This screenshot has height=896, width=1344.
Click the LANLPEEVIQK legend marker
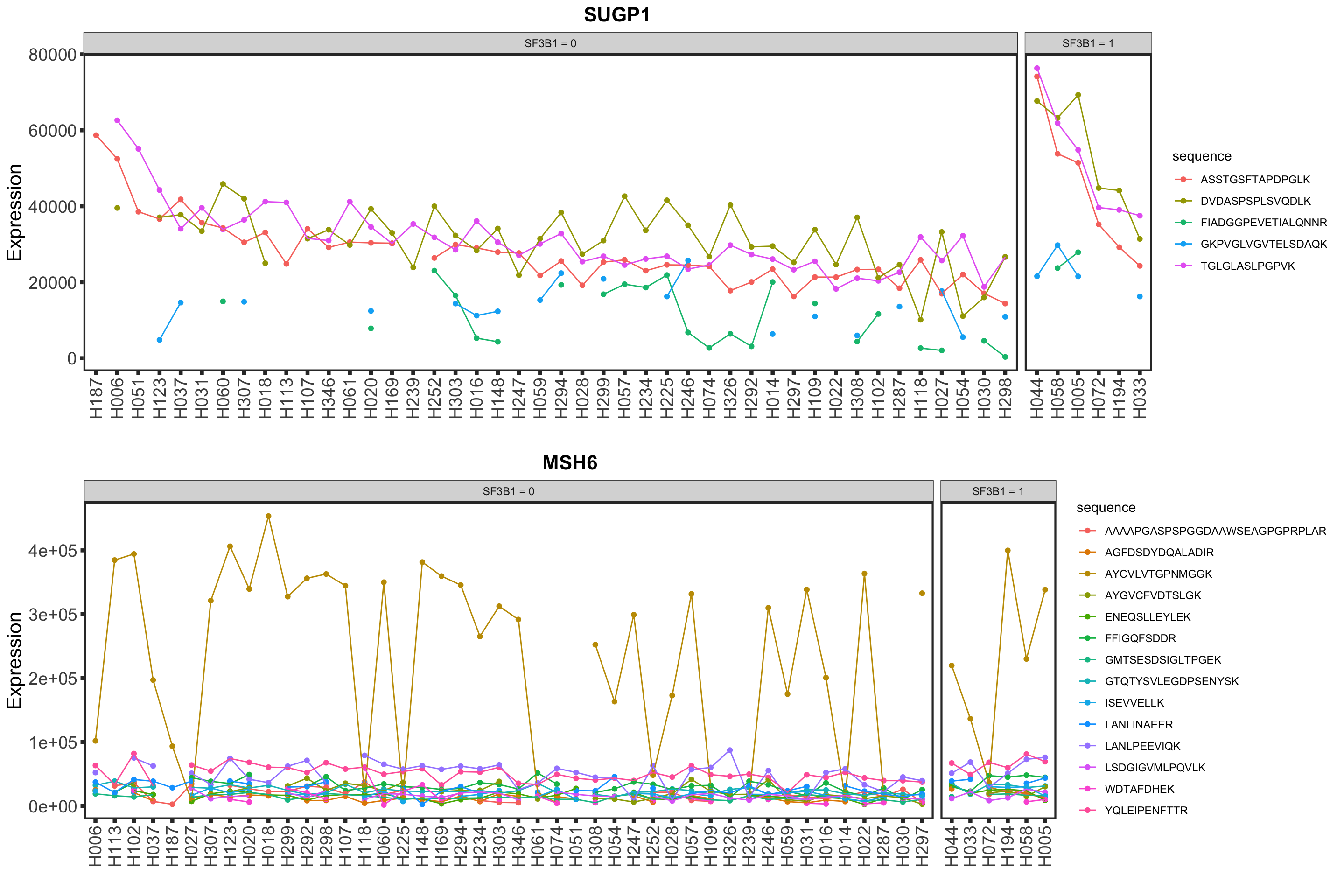[x=1087, y=746]
